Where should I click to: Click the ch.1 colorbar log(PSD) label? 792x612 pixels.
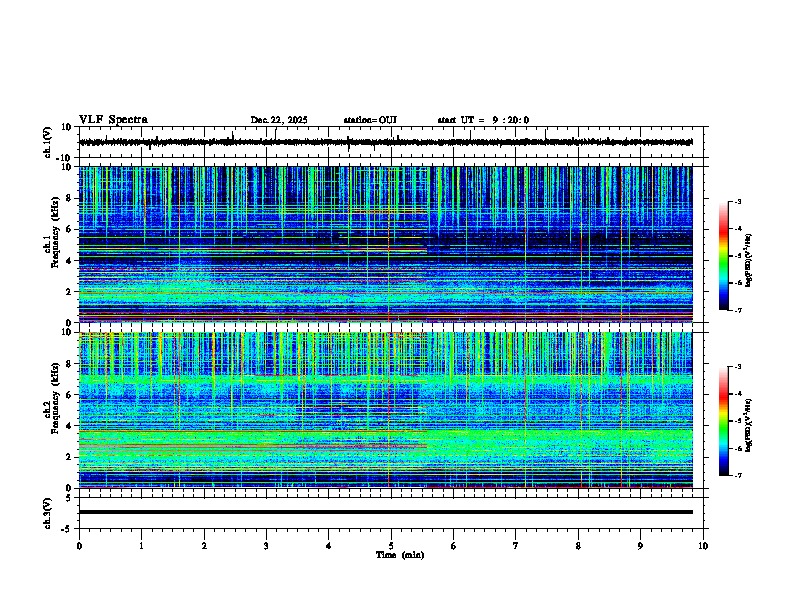point(748,261)
